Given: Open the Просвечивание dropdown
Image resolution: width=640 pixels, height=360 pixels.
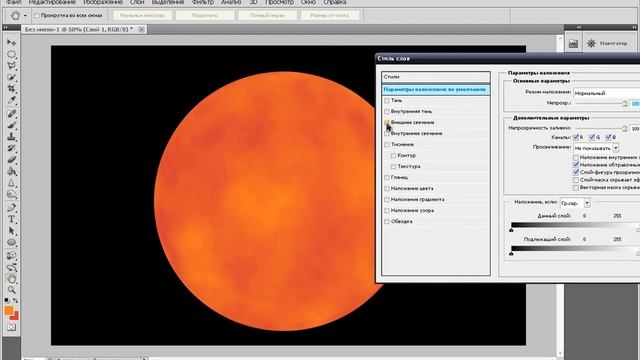Looking at the screenshot, I should click(596, 148).
